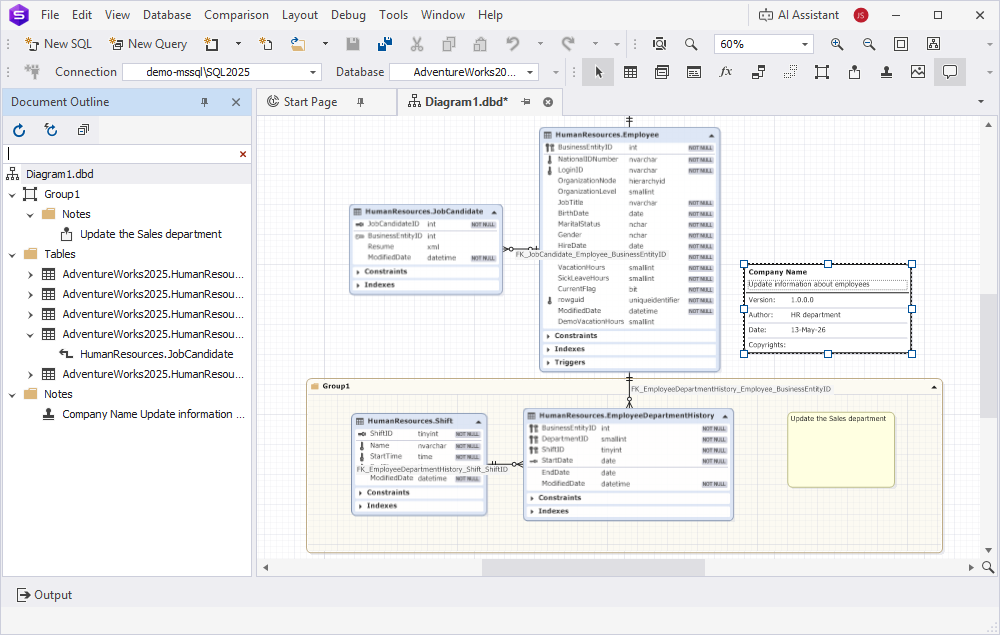
Task: Click the Paste icon in the toolbar
Action: point(480,44)
